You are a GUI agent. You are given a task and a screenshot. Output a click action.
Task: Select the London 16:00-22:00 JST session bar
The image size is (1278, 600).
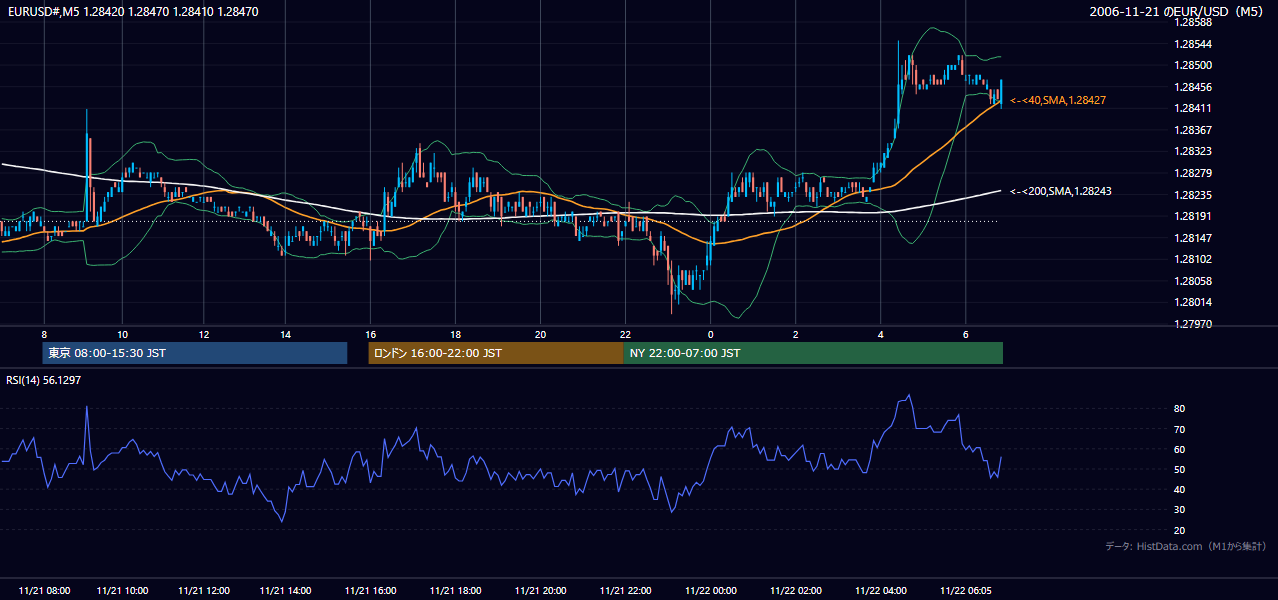click(x=496, y=353)
